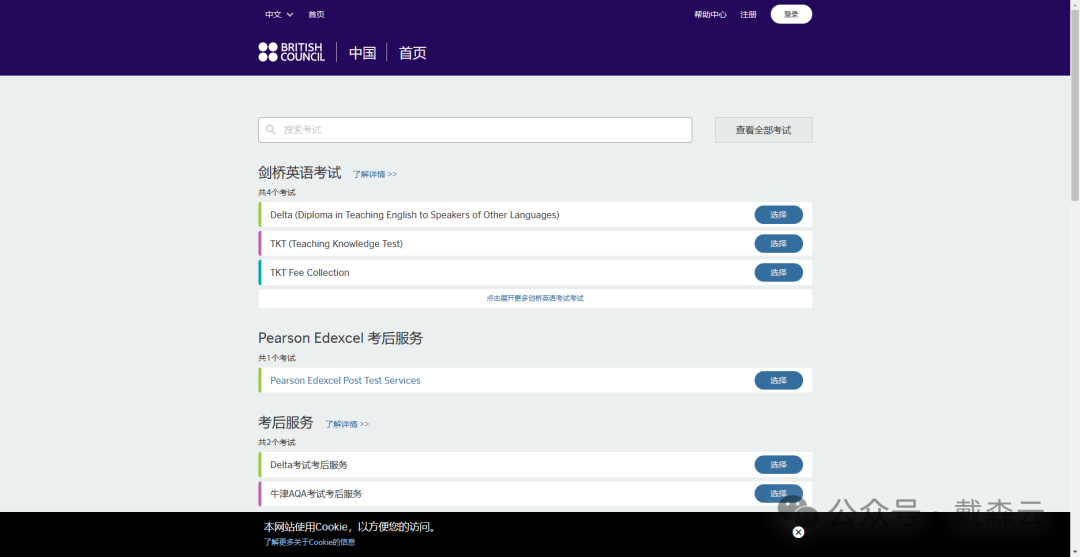Click the 牛津AQA考试考后服务 row text

point(316,494)
